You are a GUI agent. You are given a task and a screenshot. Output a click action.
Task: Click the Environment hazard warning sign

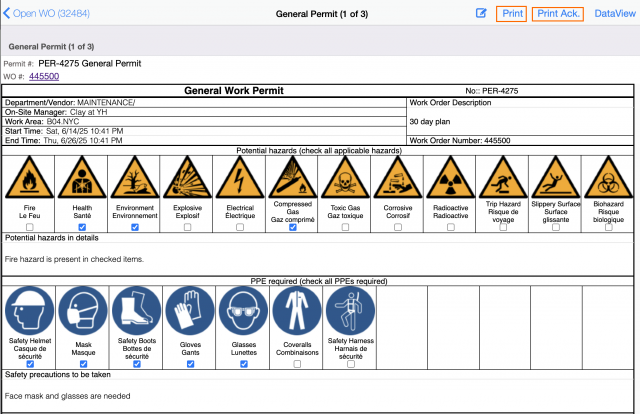(135, 177)
